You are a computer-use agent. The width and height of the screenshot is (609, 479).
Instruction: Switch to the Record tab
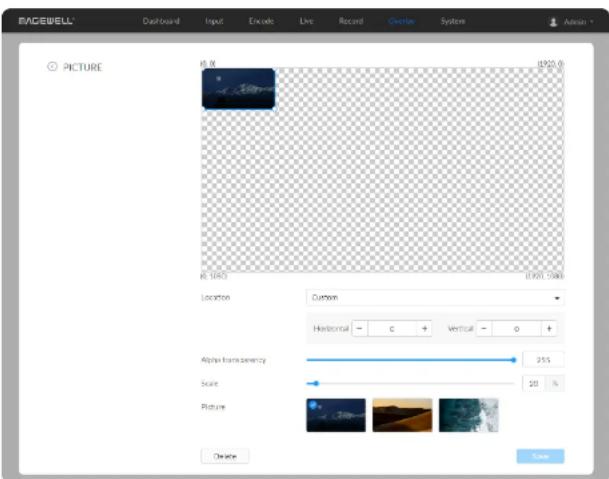pyautogui.click(x=351, y=21)
